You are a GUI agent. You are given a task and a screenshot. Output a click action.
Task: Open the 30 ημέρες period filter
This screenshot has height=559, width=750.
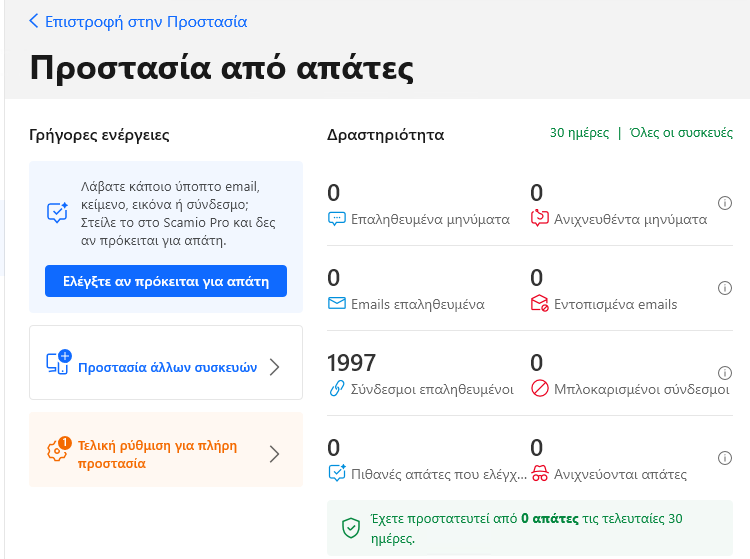click(x=579, y=134)
